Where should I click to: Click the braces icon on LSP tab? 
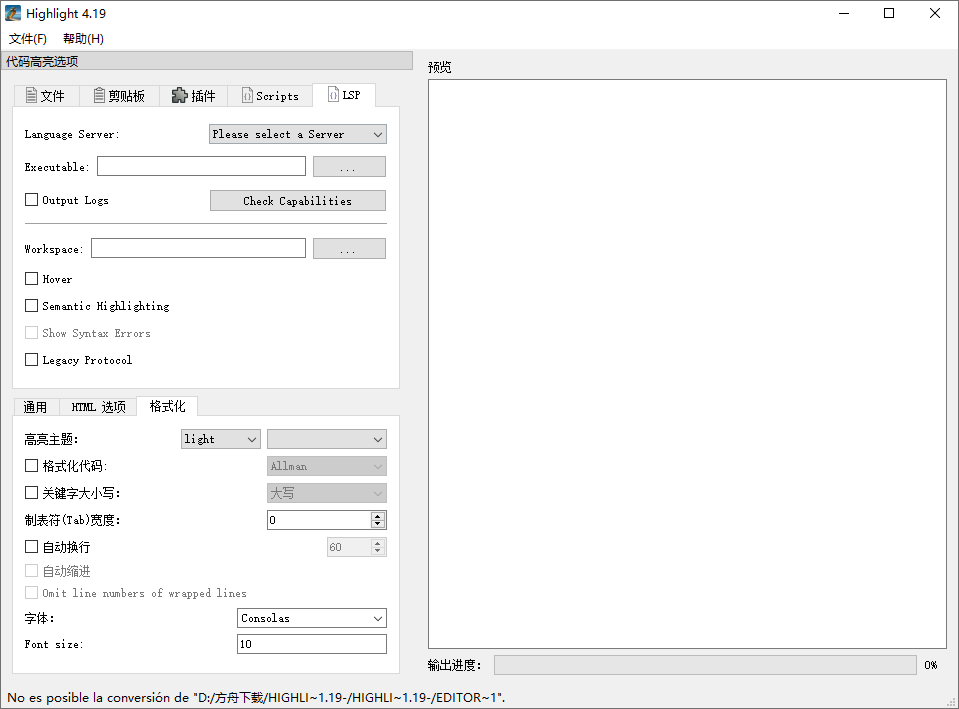click(333, 94)
